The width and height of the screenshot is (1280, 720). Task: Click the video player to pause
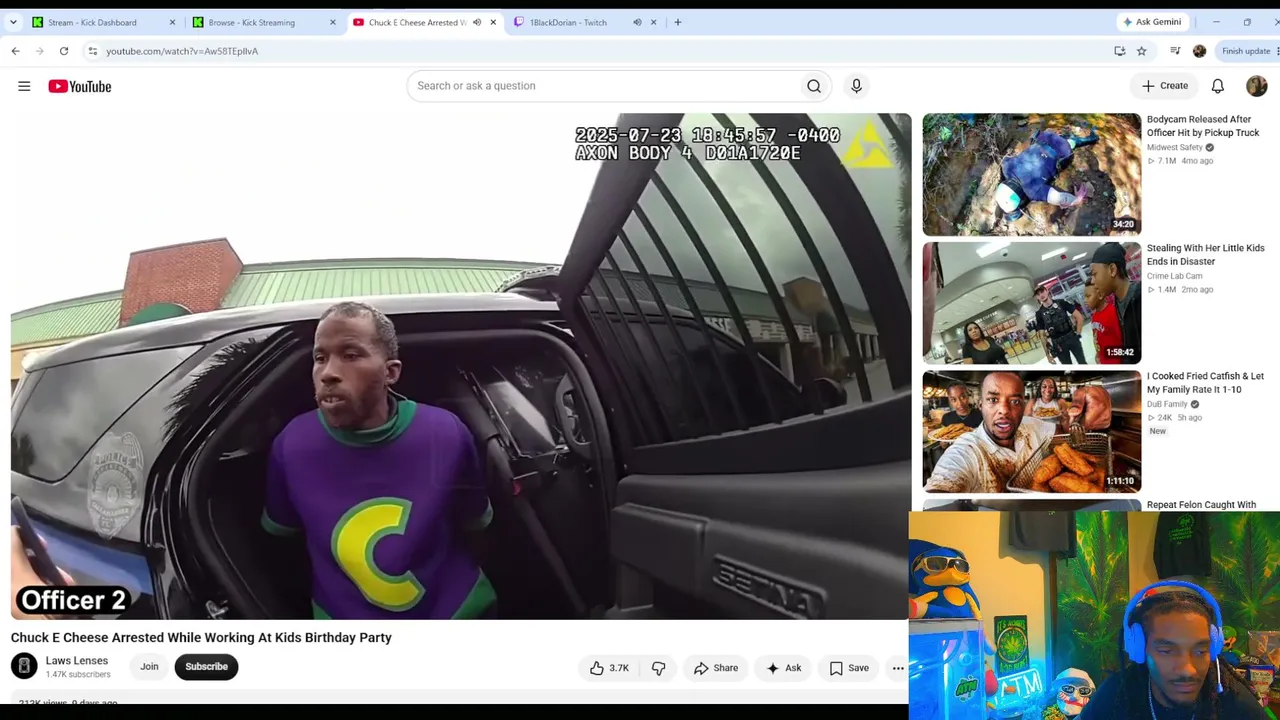pyautogui.click(x=461, y=366)
